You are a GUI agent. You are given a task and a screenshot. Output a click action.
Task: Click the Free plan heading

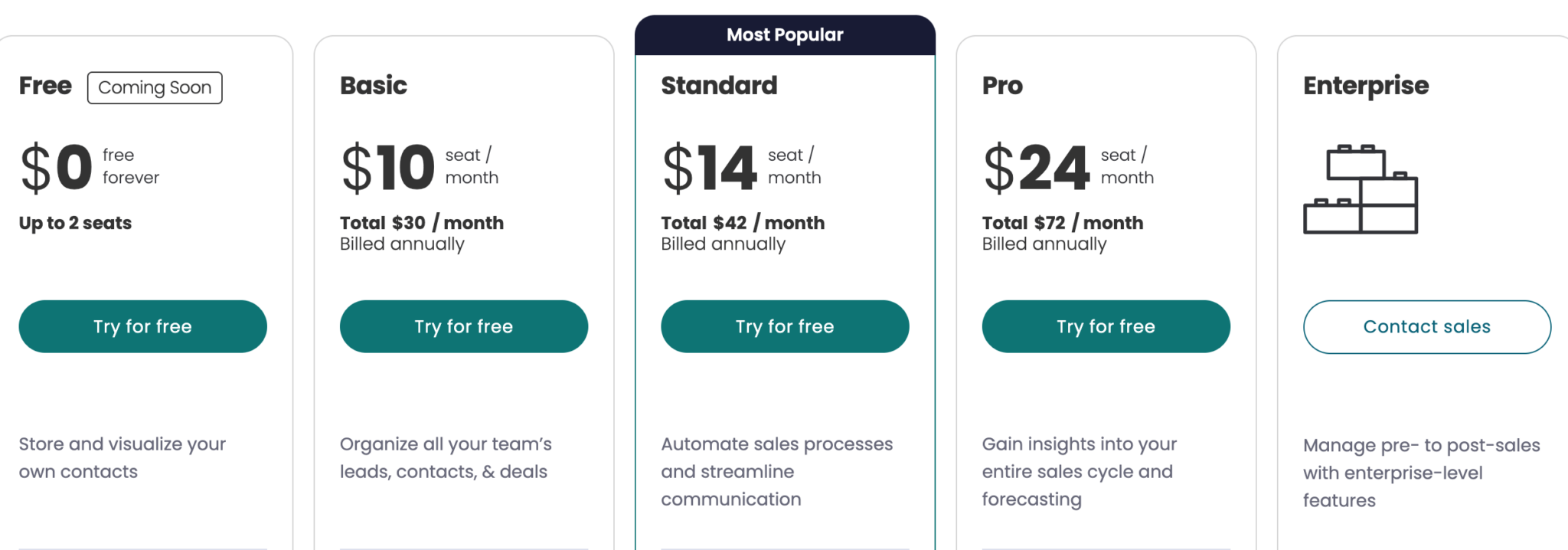(44, 86)
